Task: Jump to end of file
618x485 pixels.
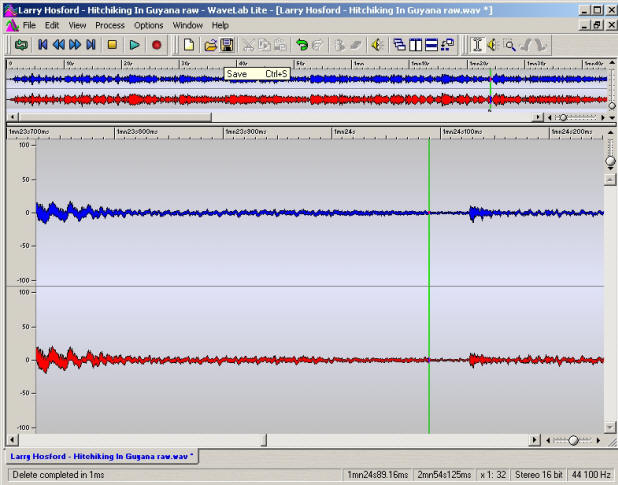Action: 91,45
